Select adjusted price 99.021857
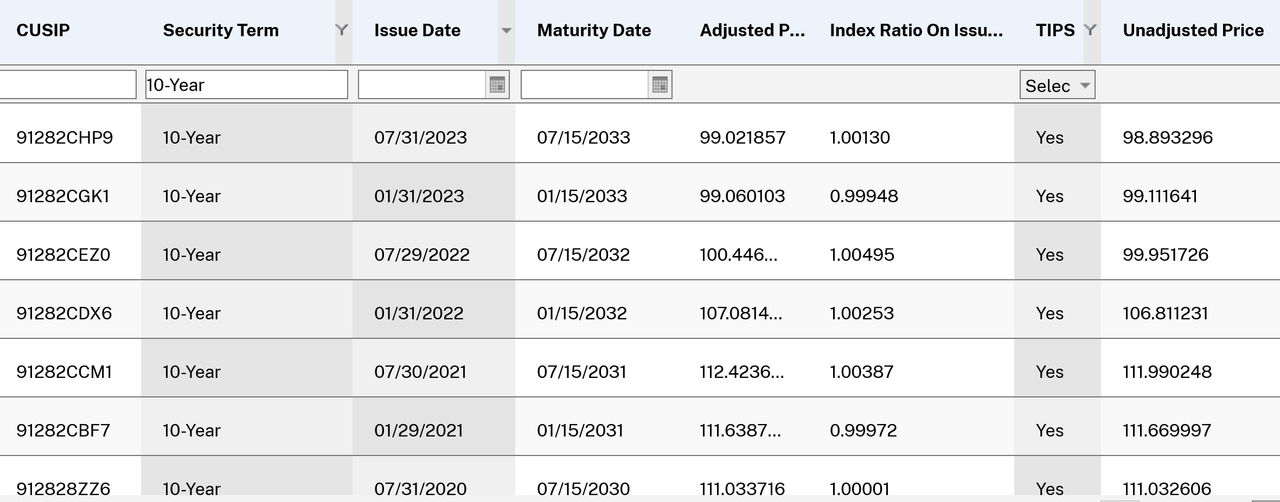The width and height of the screenshot is (1280, 502). tap(743, 137)
